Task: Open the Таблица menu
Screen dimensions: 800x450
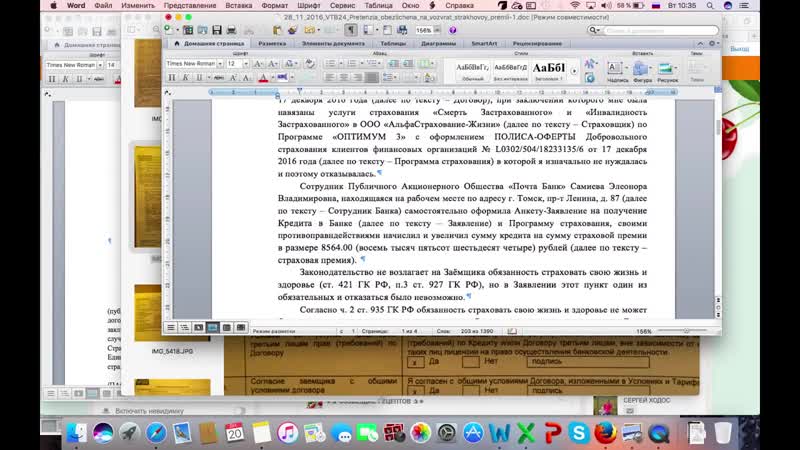Action: (378, 6)
